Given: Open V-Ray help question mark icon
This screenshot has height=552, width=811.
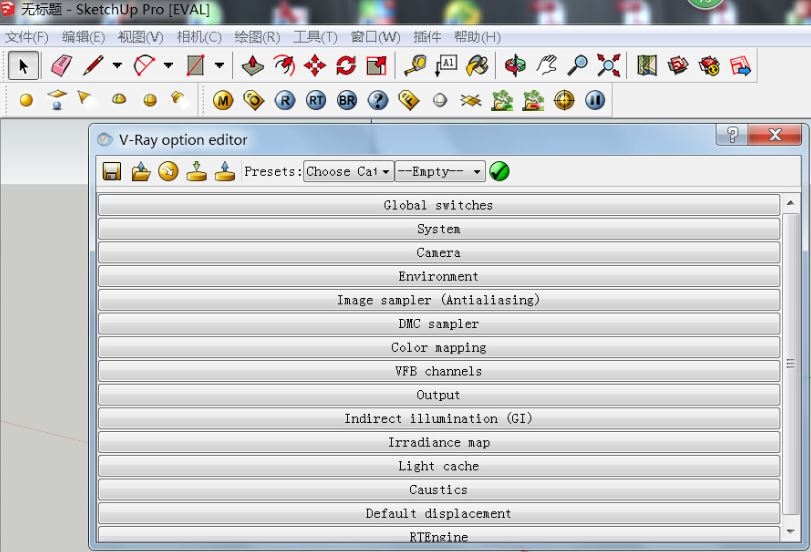Looking at the screenshot, I should coord(378,100).
